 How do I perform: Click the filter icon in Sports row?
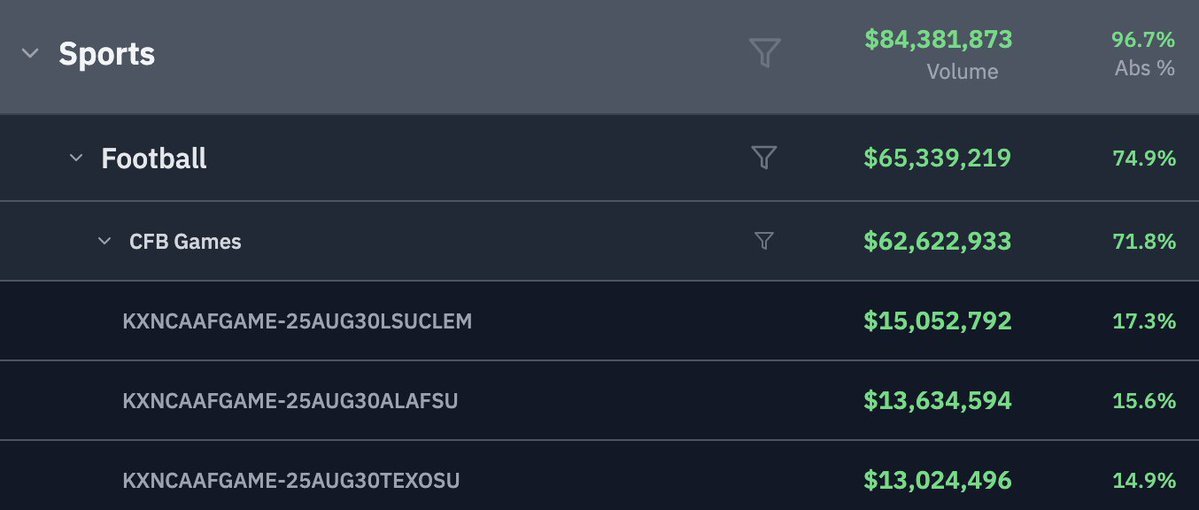click(765, 53)
